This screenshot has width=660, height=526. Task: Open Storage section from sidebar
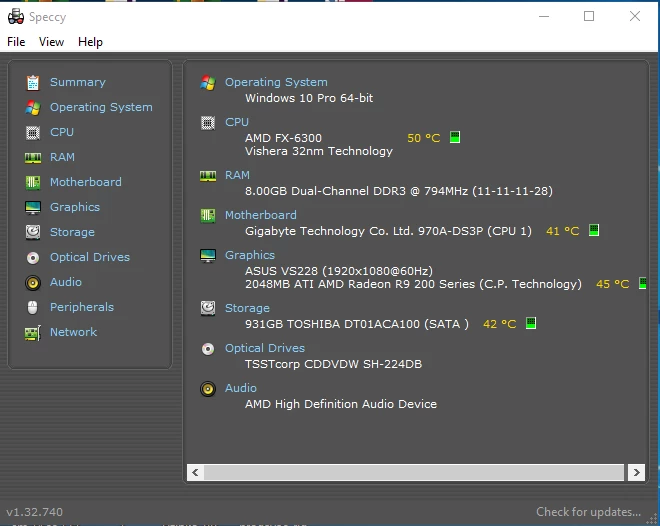click(x=72, y=232)
